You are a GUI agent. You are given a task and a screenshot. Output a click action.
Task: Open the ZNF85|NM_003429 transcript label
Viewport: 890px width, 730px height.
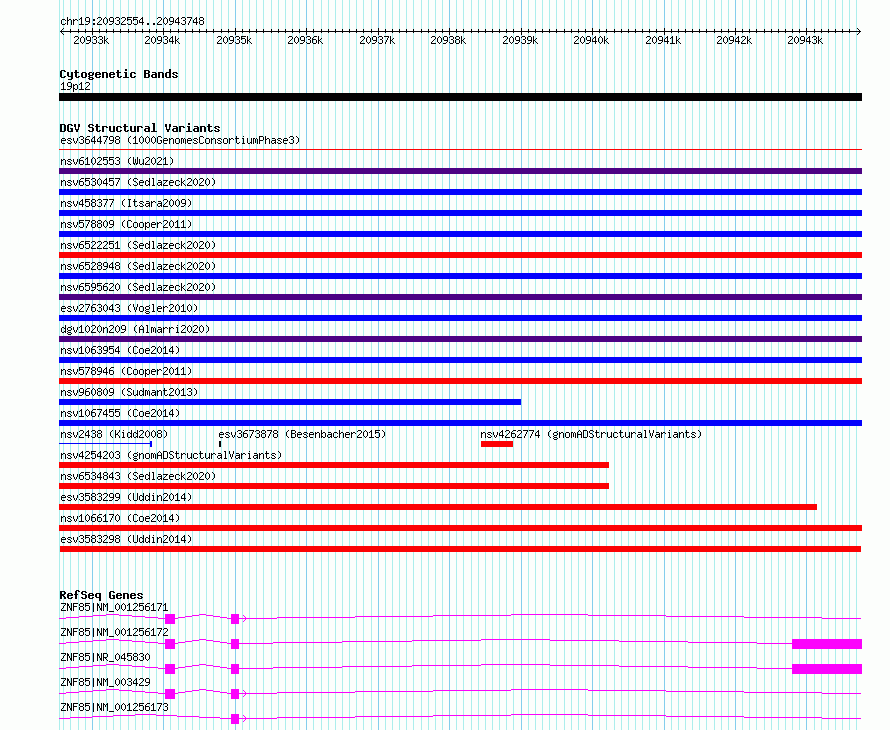pyautogui.click(x=105, y=682)
